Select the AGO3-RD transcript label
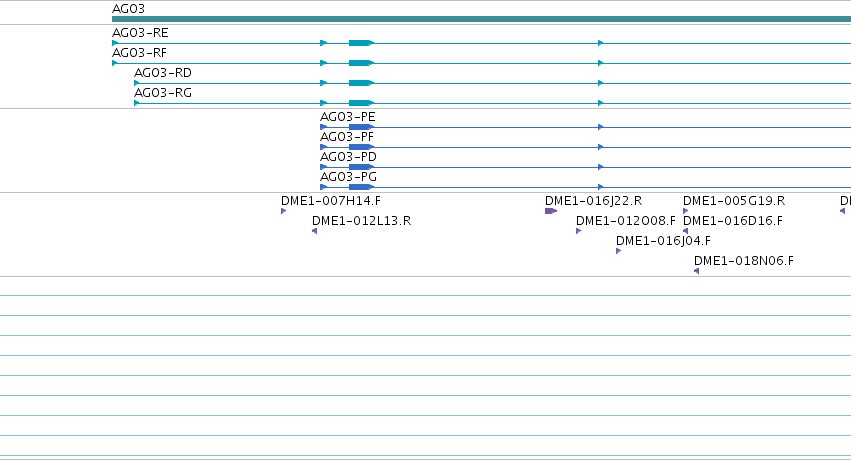The height and width of the screenshot is (460, 851). (163, 73)
